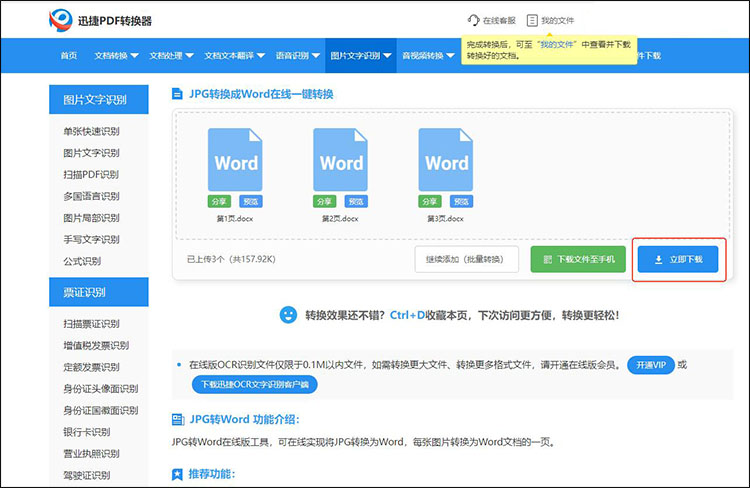
Task: Click the Word file icon for 第3页.docx
Action: [x=446, y=160]
